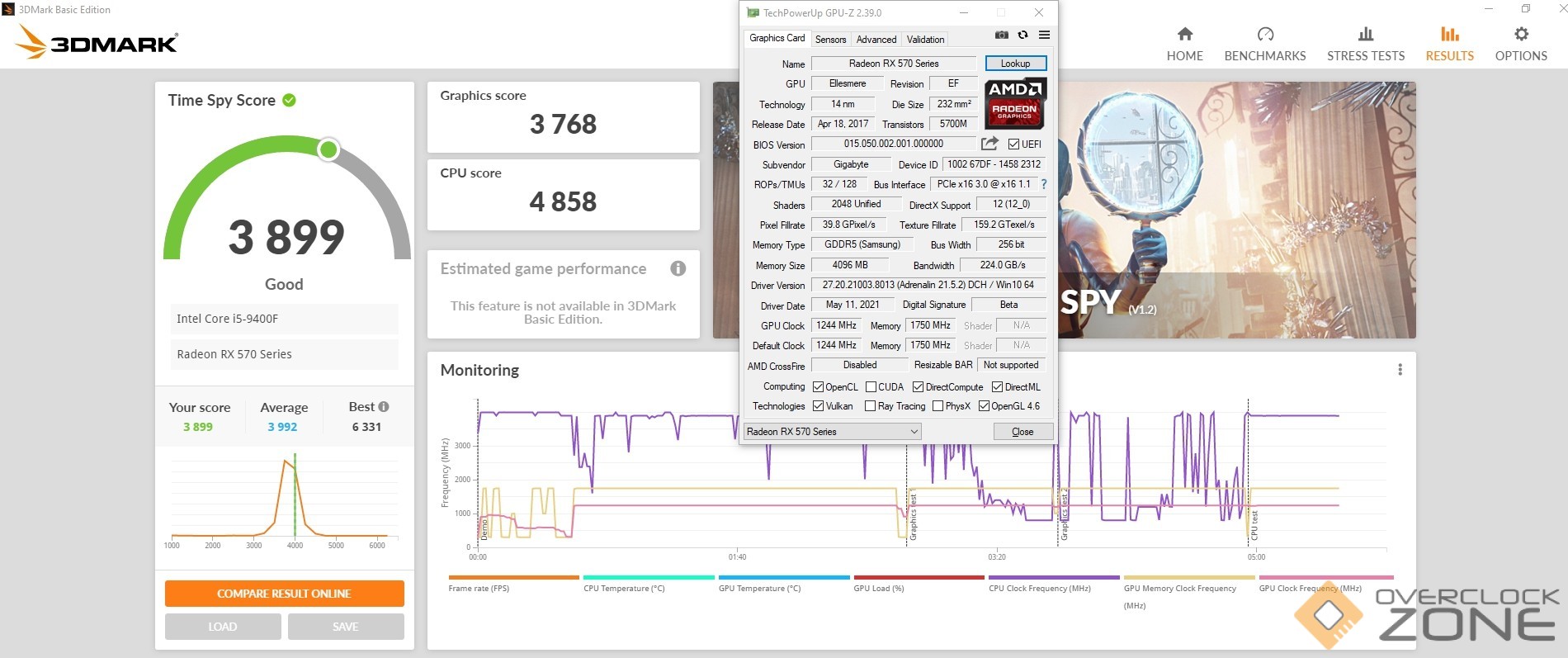Select the GPU Load legend bar
The image size is (1568, 658).
click(x=919, y=577)
